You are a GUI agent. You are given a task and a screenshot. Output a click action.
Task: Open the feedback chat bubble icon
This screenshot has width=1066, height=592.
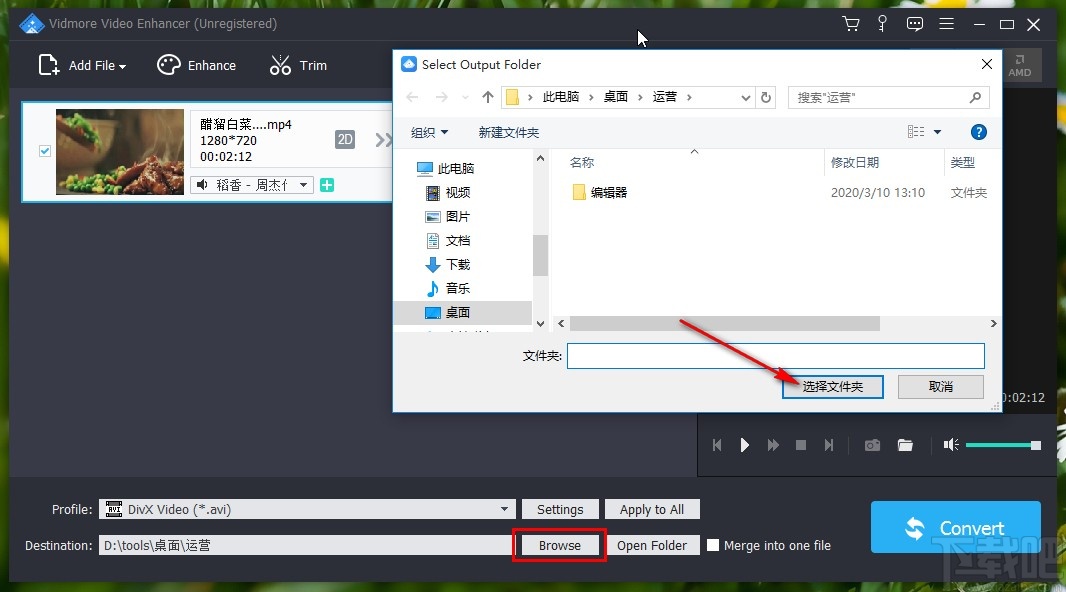click(915, 24)
